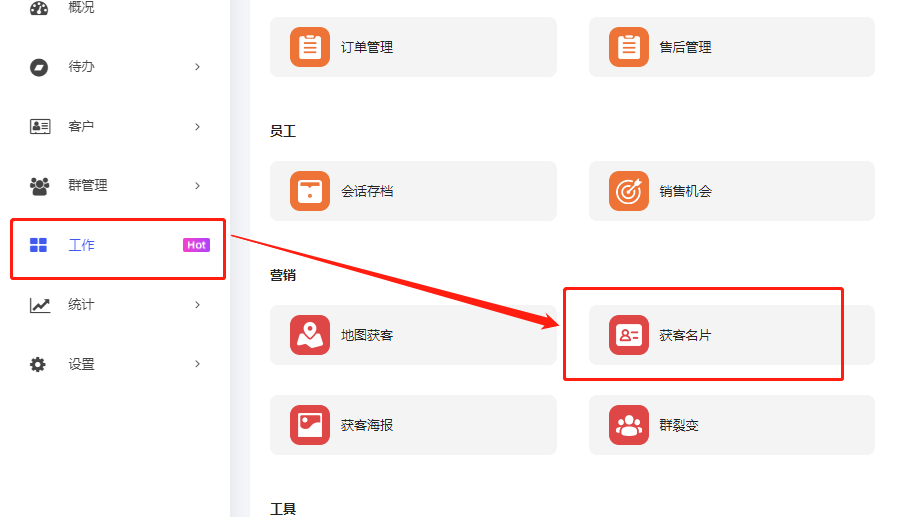Screen dimensions: 903x517
Task: Expand the 统计 menu chevron
Action: 198,305
